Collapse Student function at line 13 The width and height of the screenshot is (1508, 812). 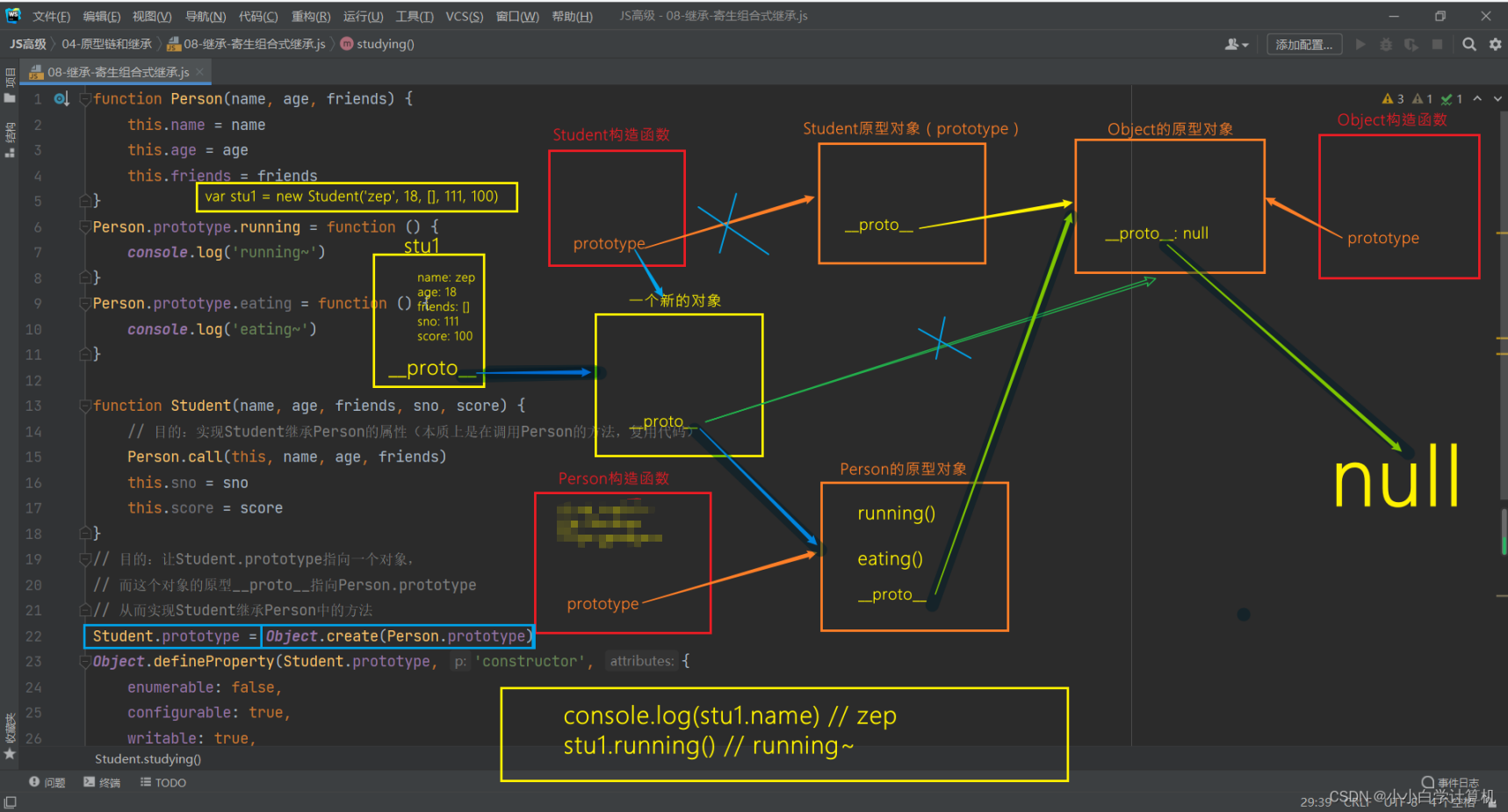coord(85,406)
